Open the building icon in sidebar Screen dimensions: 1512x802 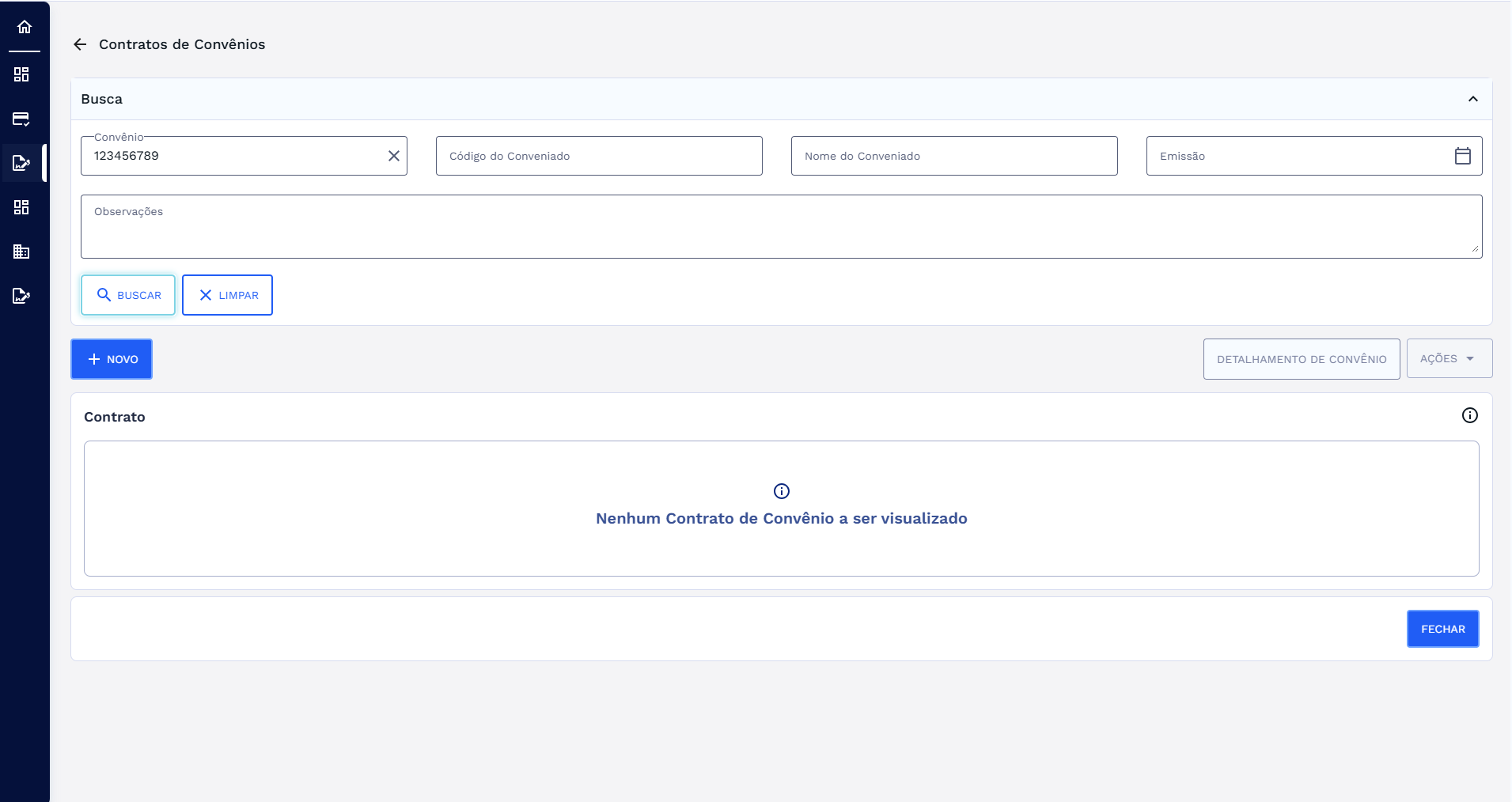(21, 252)
